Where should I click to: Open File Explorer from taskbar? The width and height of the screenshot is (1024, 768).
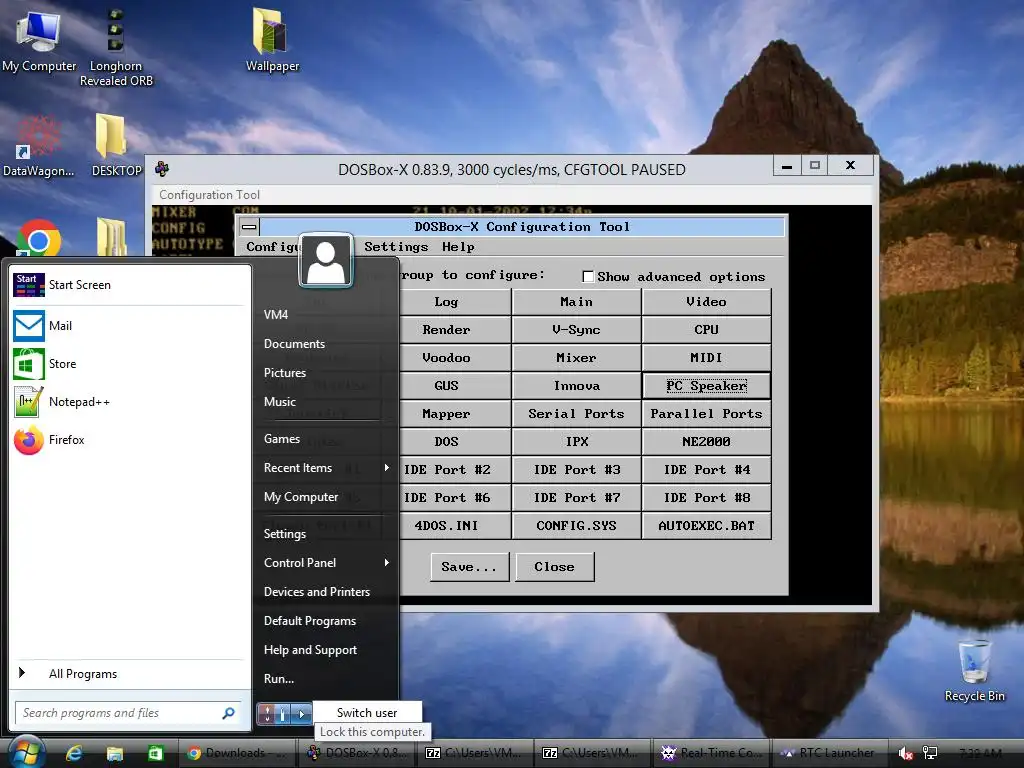[x=114, y=753]
